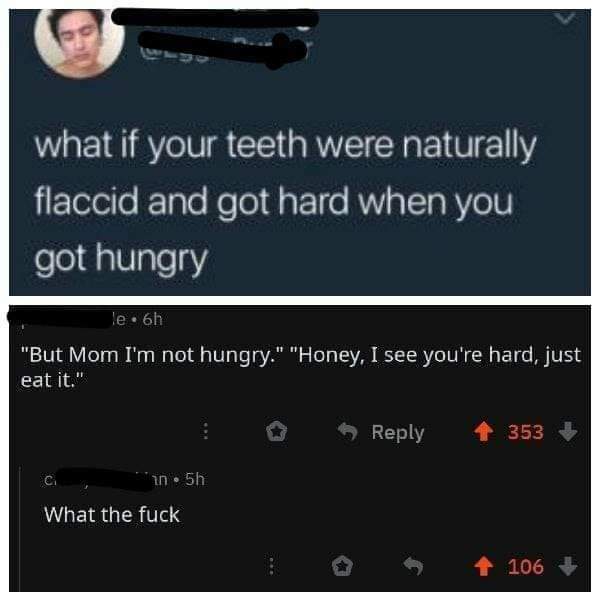The width and height of the screenshot is (600, 600).
Task: Reply to the 'What the fuck' comment
Action: [413, 566]
